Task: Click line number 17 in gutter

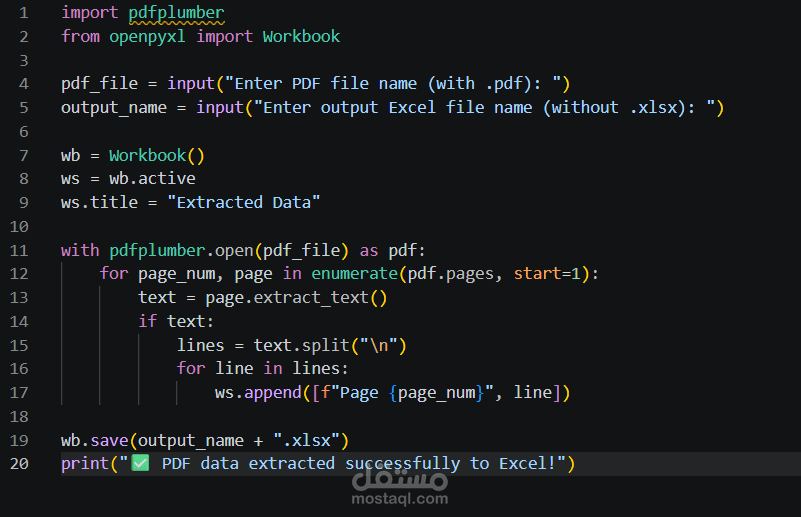Action: pyautogui.click(x=19, y=393)
